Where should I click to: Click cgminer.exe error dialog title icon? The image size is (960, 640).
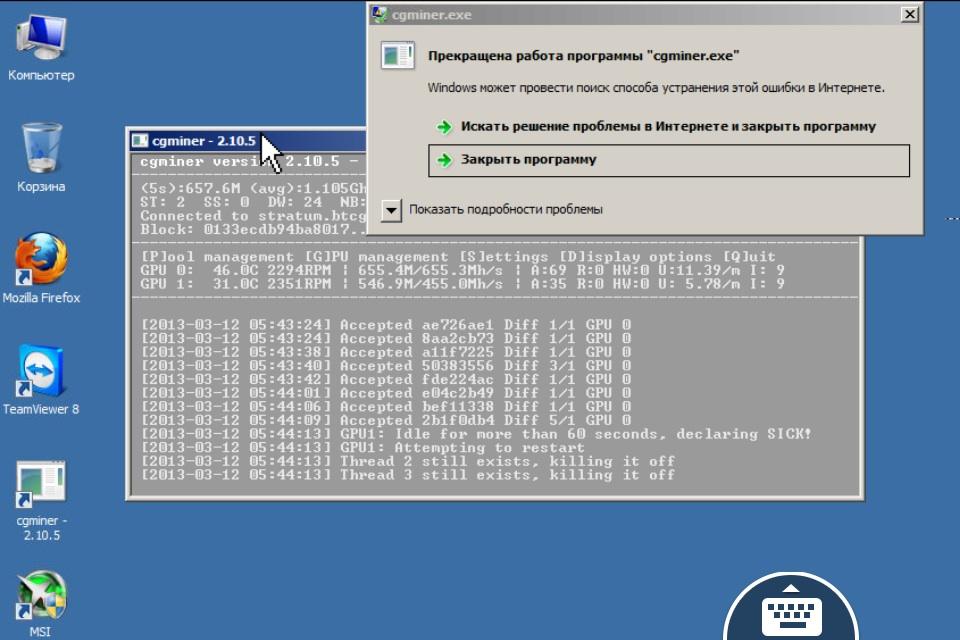(379, 14)
